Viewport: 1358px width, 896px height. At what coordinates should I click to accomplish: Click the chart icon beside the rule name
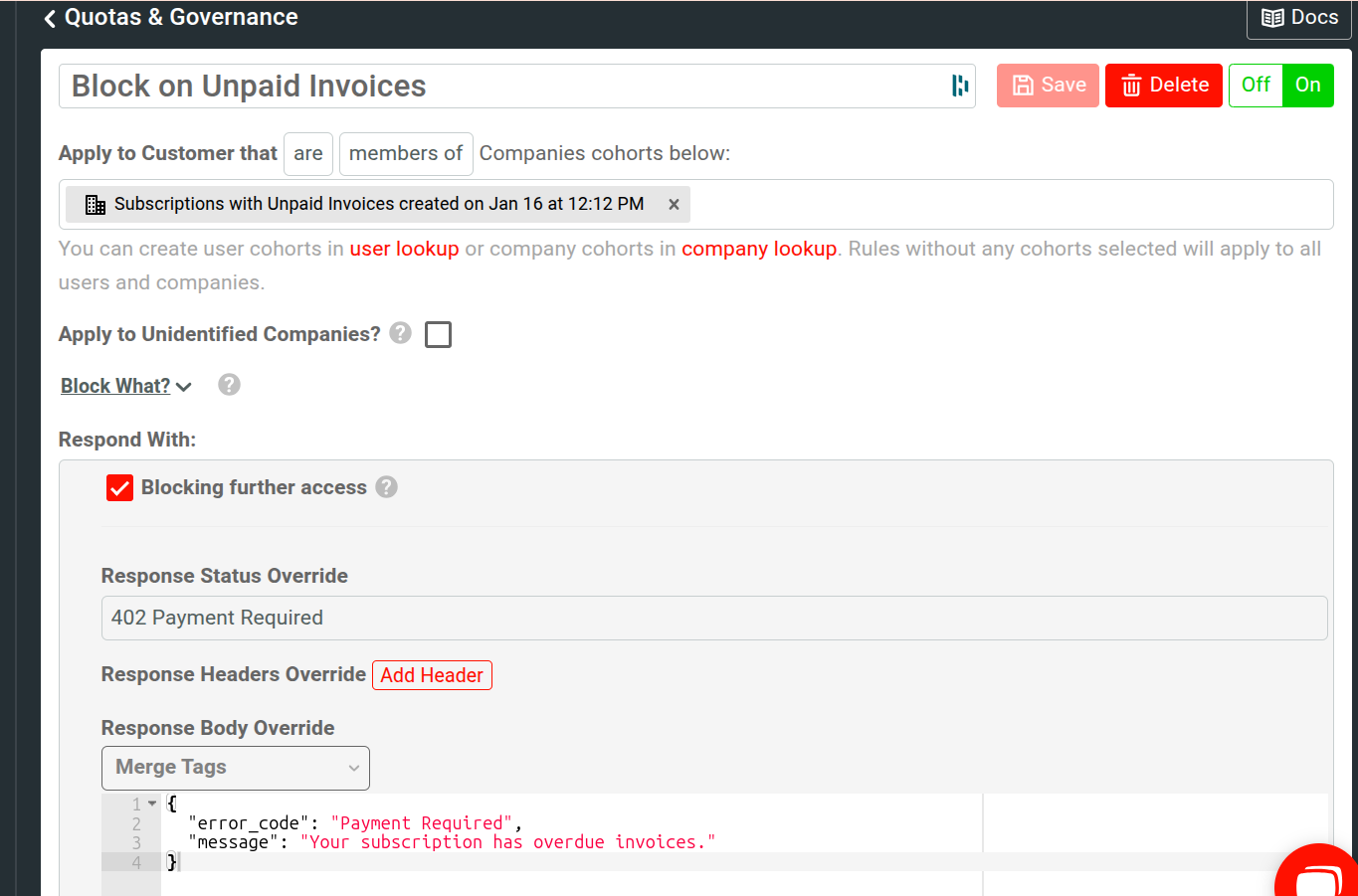coord(958,86)
